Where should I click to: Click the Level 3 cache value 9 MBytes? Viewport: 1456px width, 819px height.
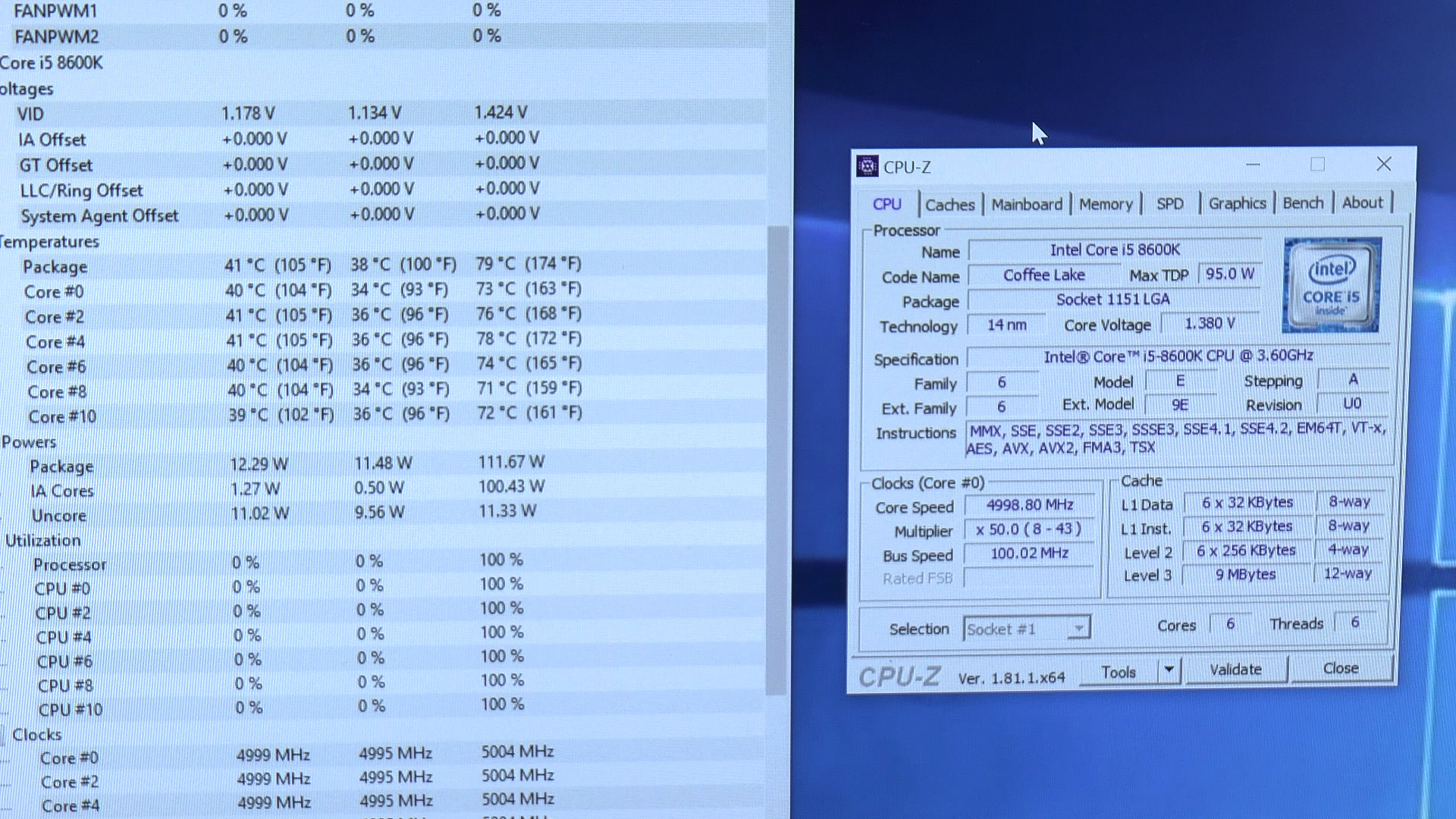click(x=1246, y=575)
